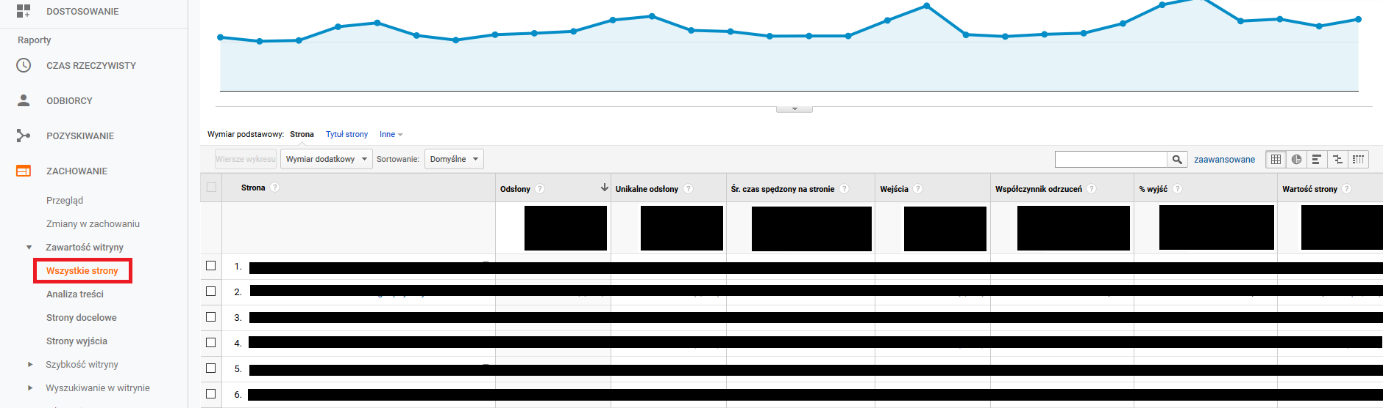
Task: Open the Analiza treści report
Action: (75, 294)
